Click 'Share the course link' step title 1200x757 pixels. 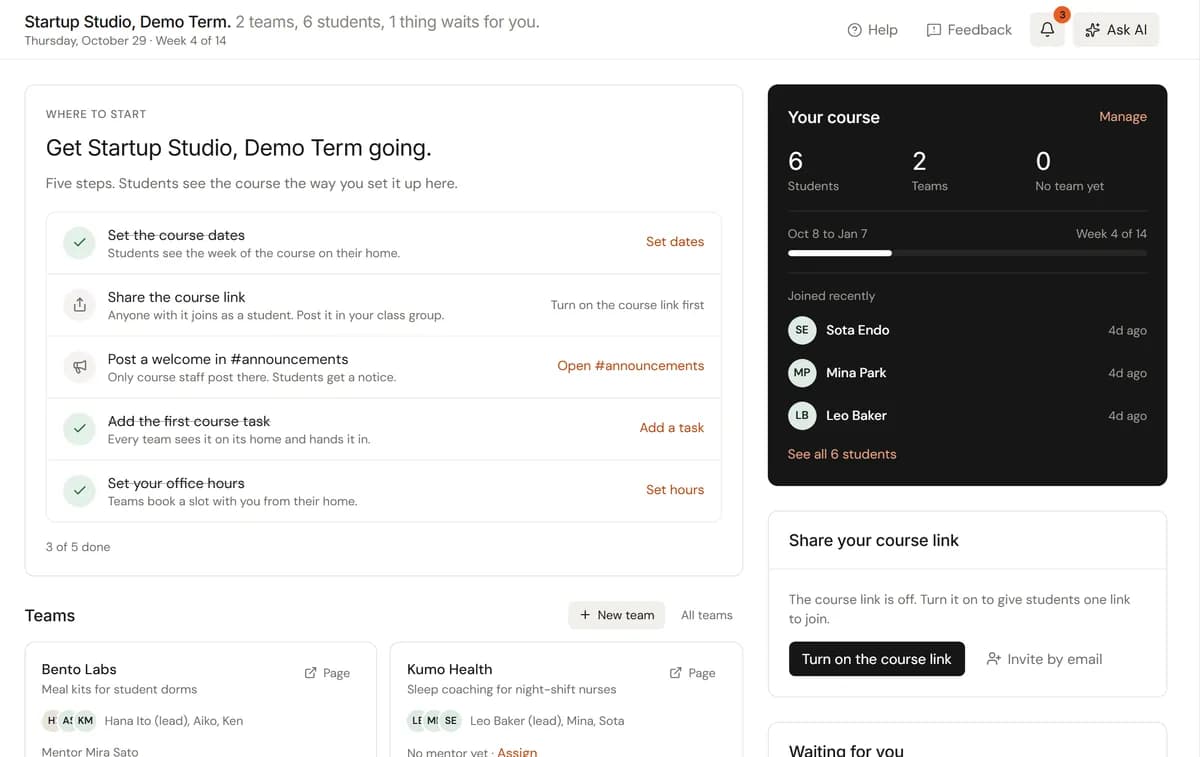(176, 297)
